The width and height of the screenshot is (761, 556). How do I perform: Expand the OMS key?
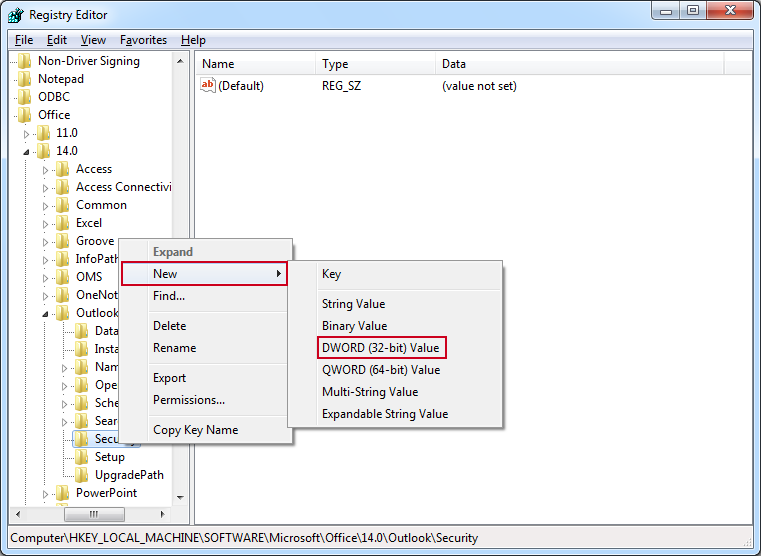click(x=45, y=278)
